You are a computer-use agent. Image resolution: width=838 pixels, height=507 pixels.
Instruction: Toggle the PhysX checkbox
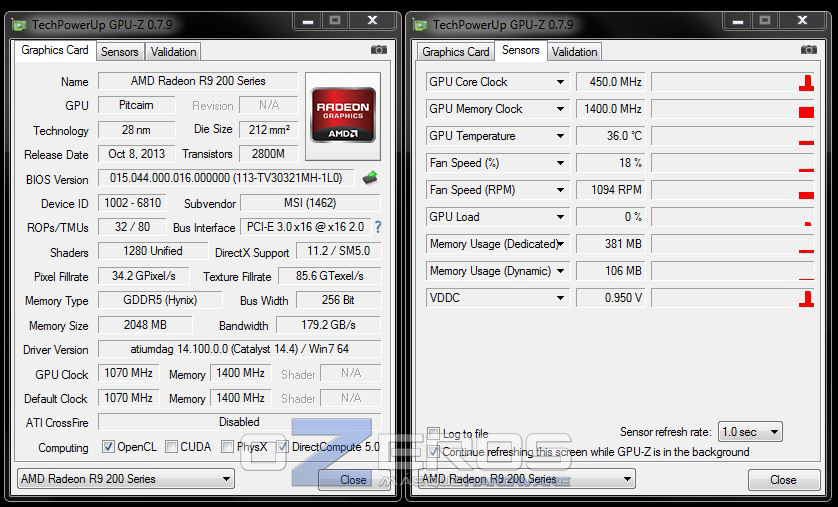tap(228, 447)
